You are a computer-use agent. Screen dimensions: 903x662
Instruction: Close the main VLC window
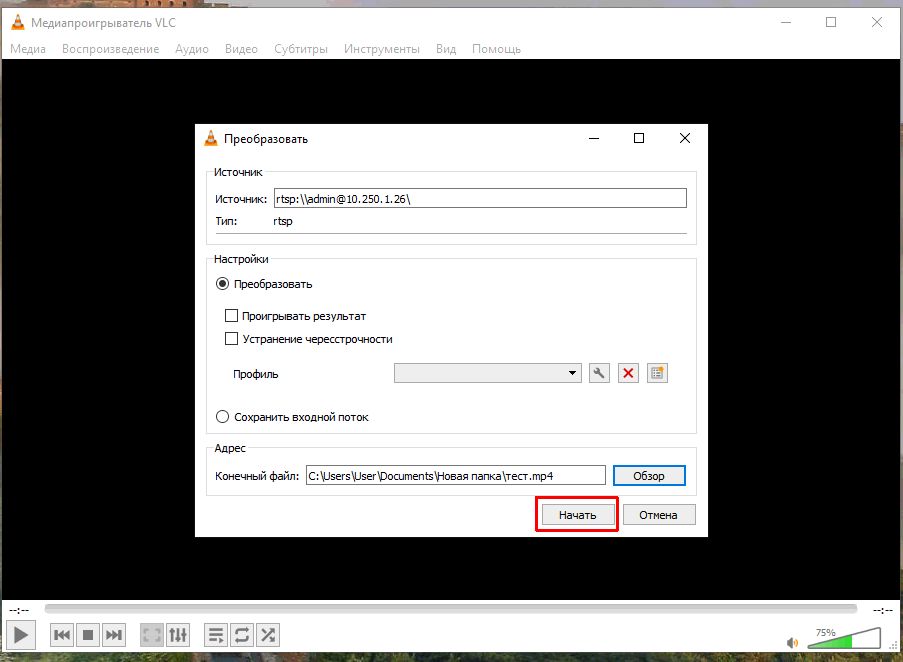(877, 22)
